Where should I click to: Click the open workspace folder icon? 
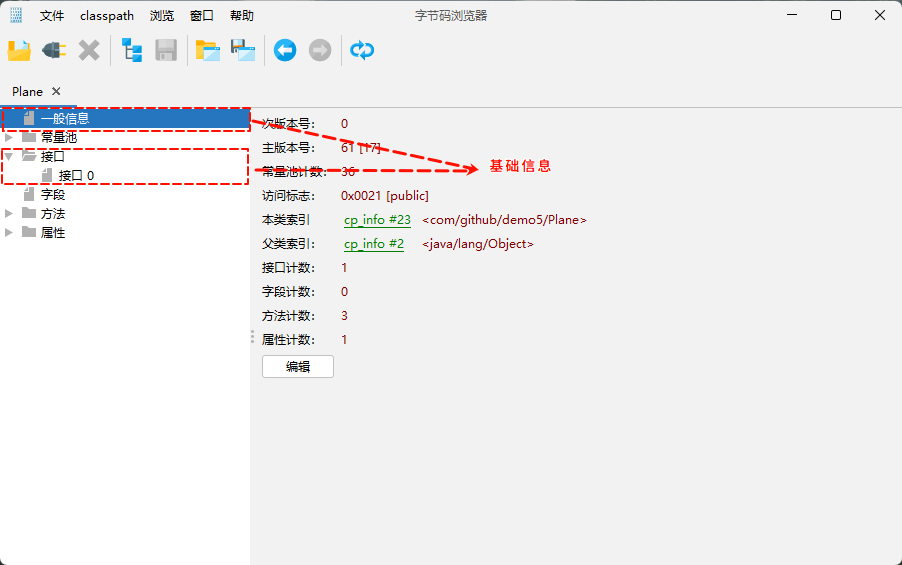tap(207, 50)
